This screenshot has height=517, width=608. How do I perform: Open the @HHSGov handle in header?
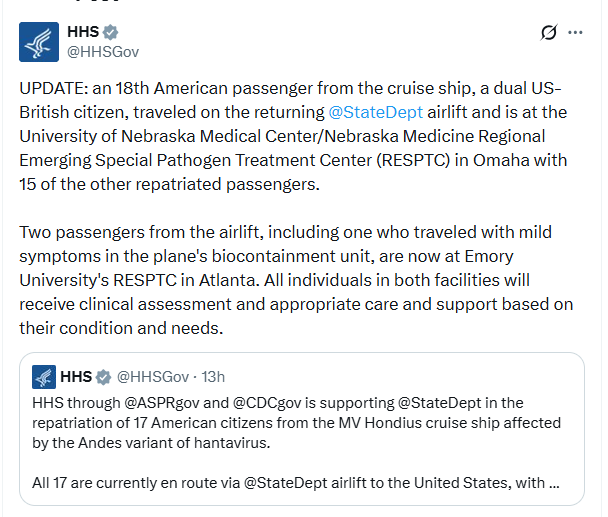(x=103, y=52)
